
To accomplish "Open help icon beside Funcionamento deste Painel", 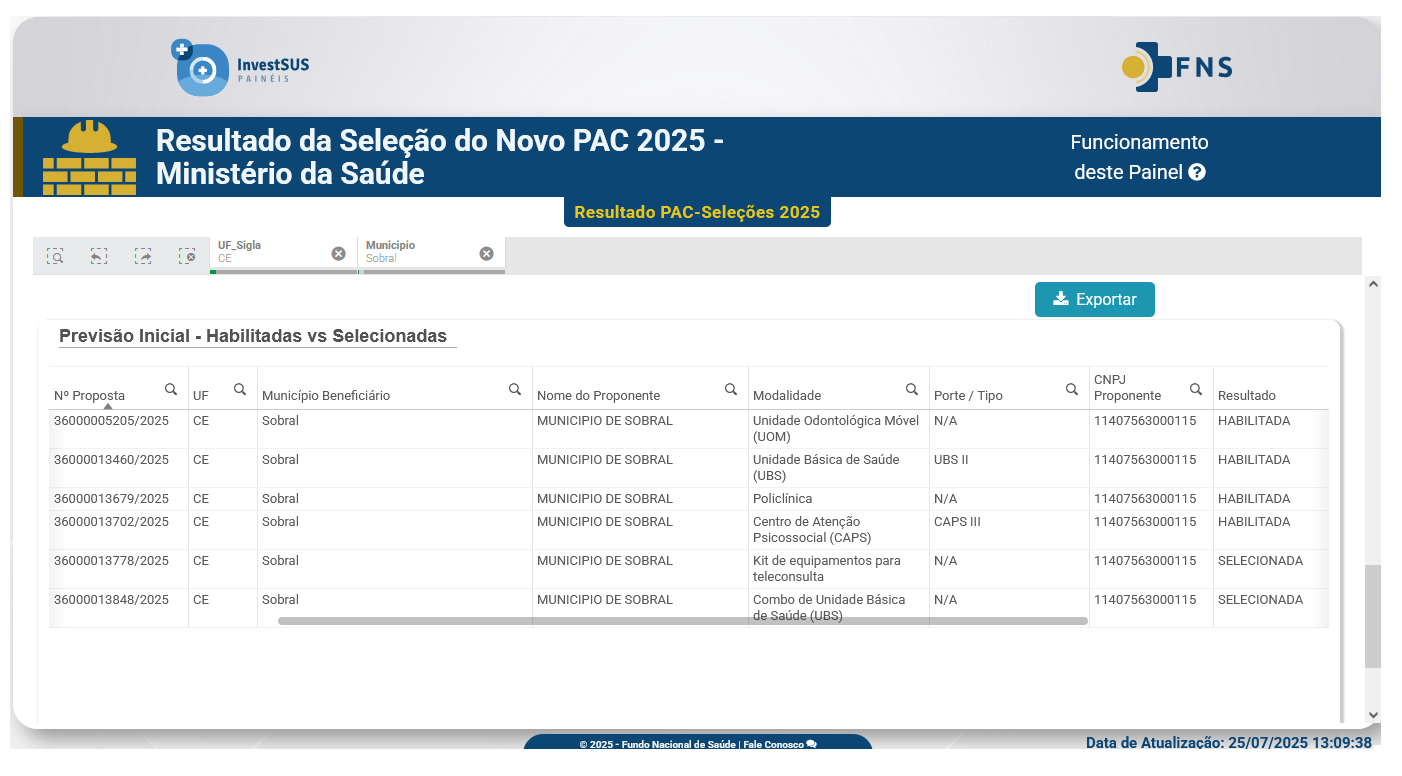I will pyautogui.click(x=1197, y=172).
